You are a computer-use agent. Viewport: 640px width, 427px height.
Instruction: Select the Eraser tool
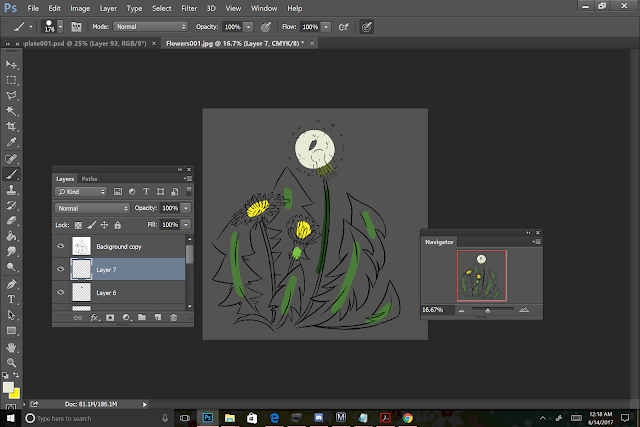(x=11, y=221)
